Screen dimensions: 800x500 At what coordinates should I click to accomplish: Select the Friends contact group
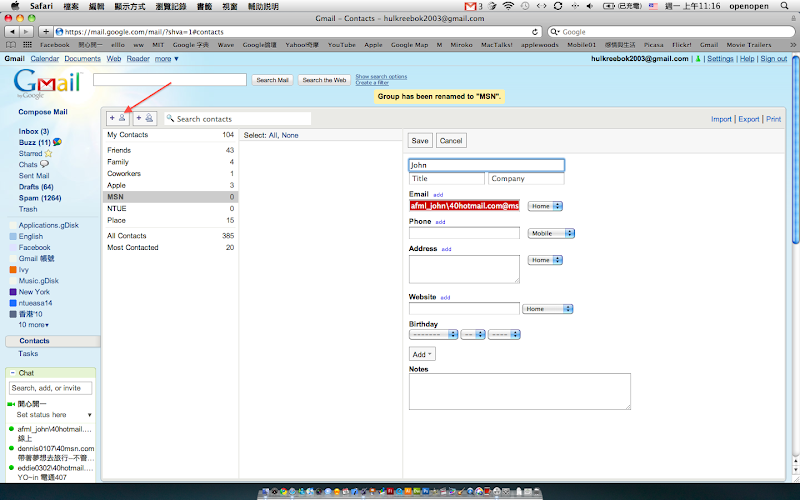point(170,150)
